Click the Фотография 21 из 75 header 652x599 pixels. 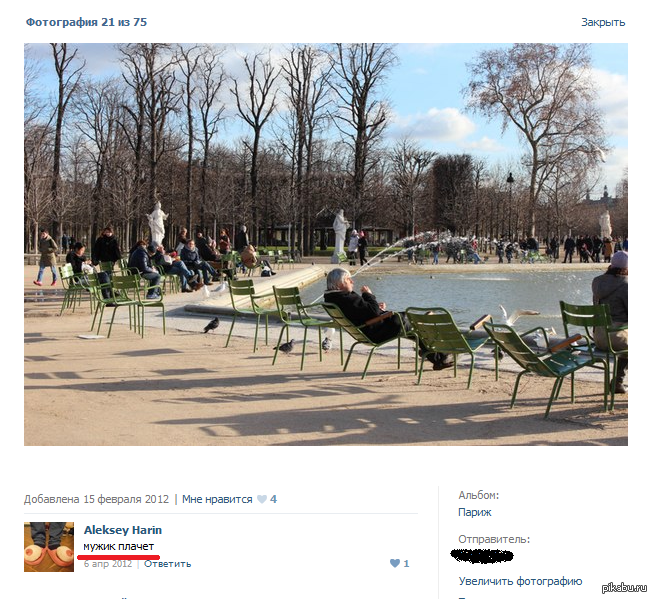click(86, 22)
